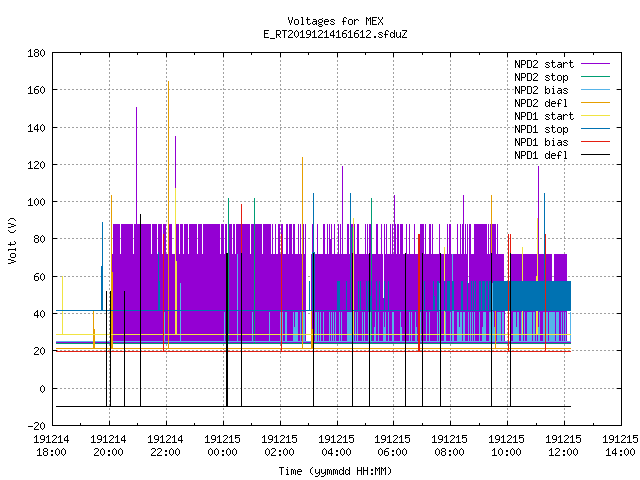
Task: Click the Time (yymmdd HH:MM) axis label
Action: coord(335,471)
